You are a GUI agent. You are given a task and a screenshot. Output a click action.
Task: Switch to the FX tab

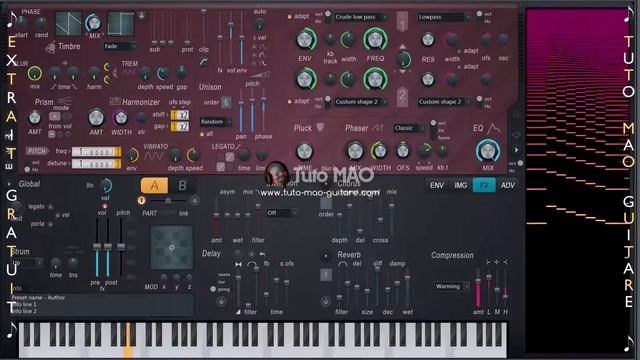pos(484,185)
